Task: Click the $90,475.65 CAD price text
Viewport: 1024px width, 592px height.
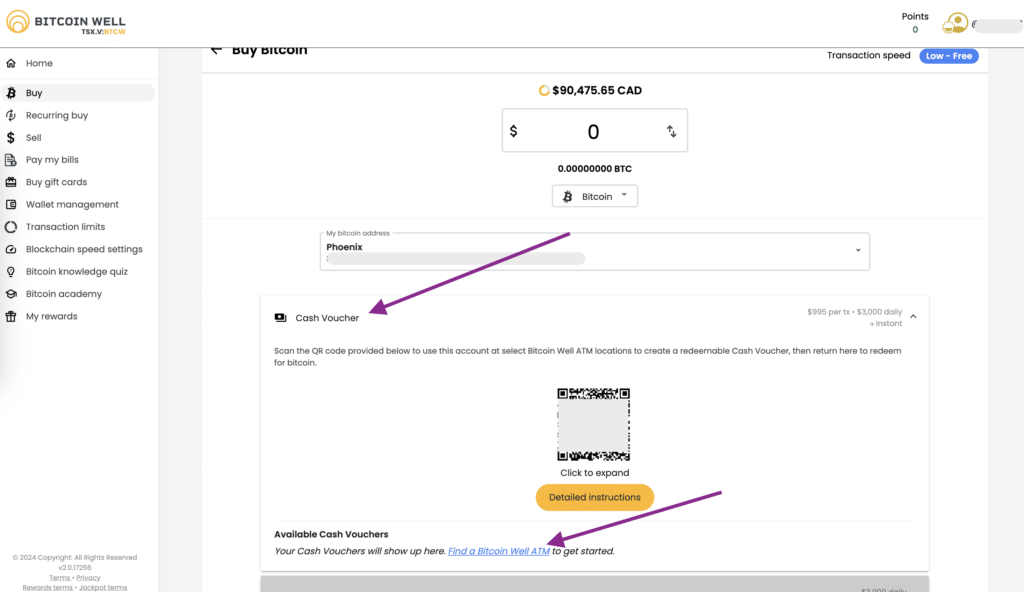Action: tap(597, 90)
